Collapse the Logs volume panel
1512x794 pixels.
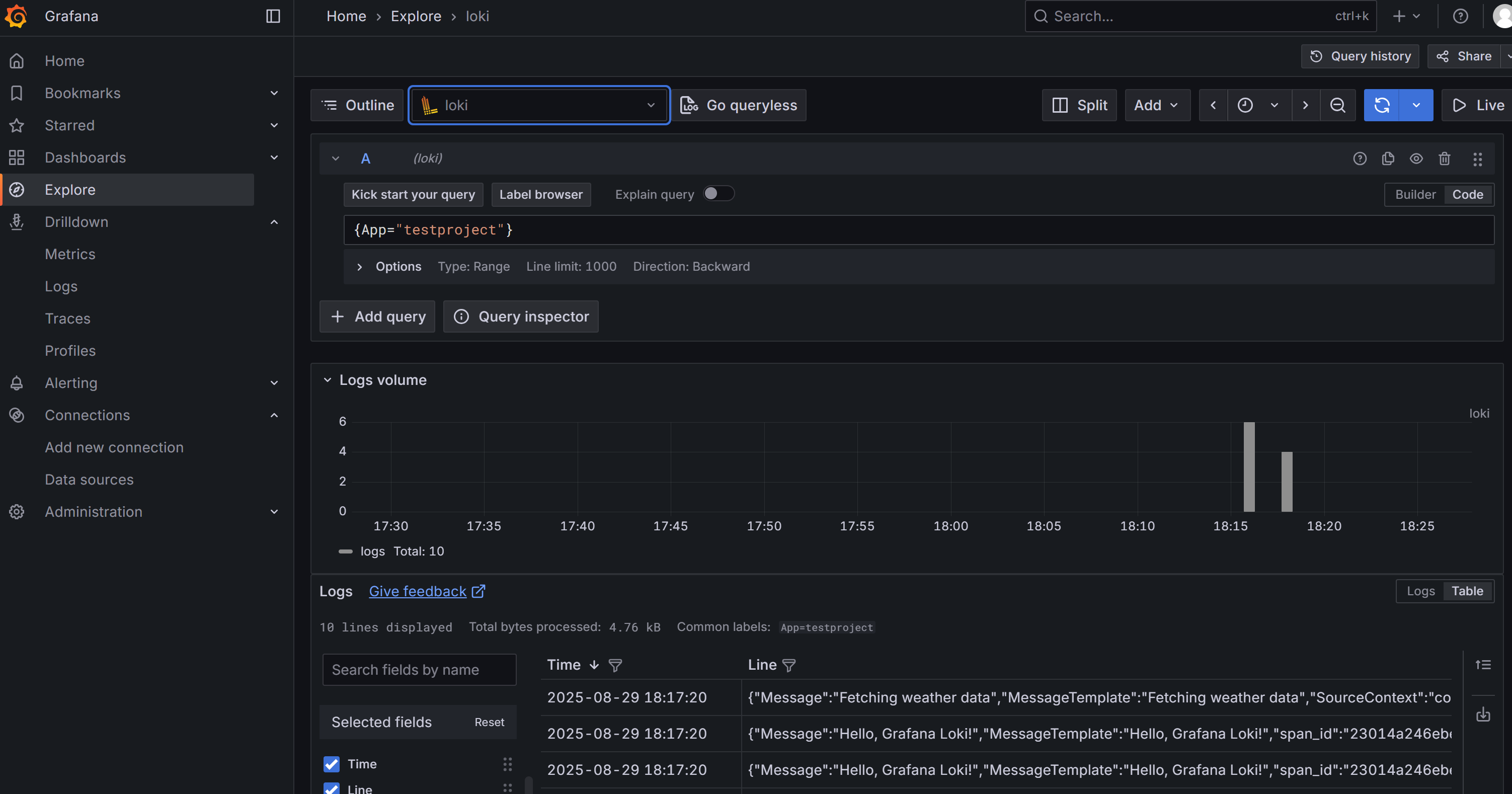tap(327, 380)
